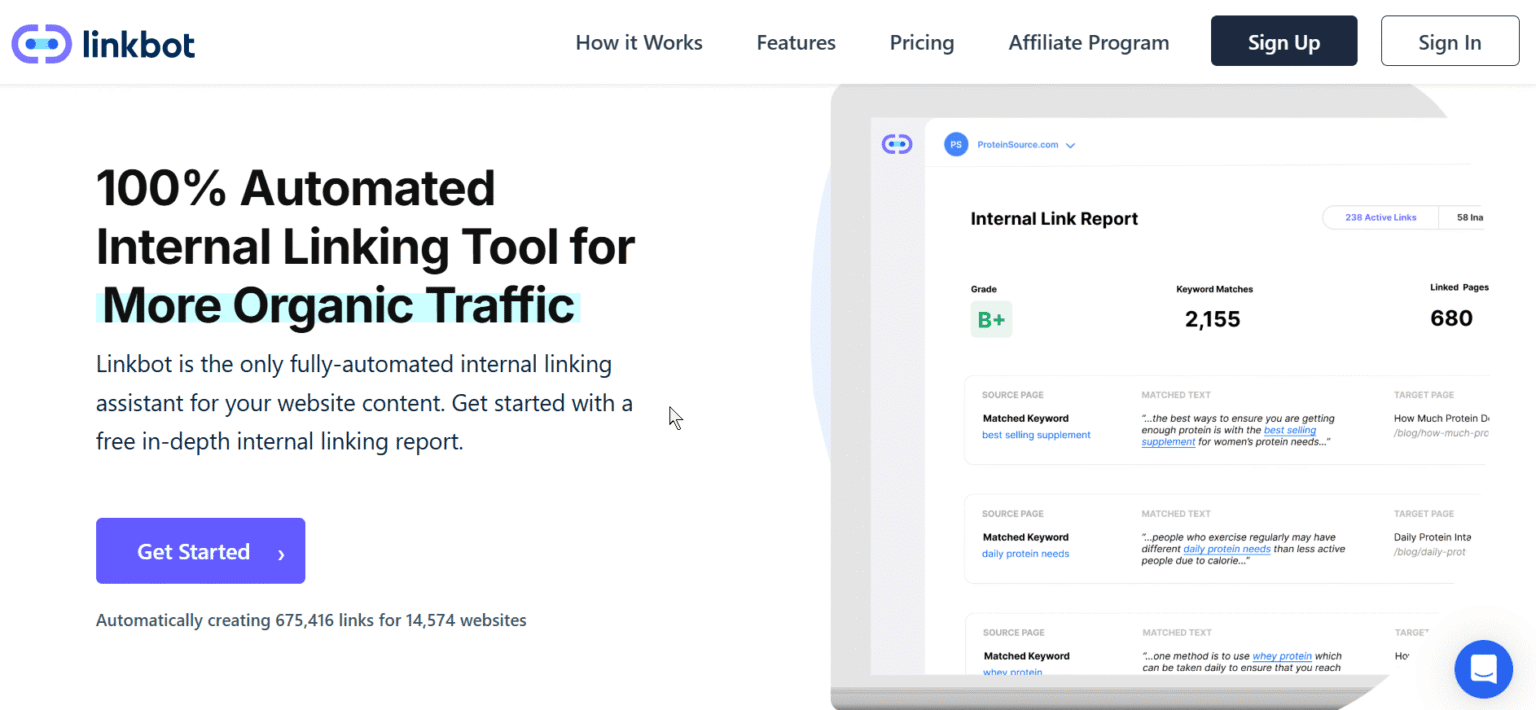
Task: Toggle the 238 Active Links filter
Action: pos(1379,217)
